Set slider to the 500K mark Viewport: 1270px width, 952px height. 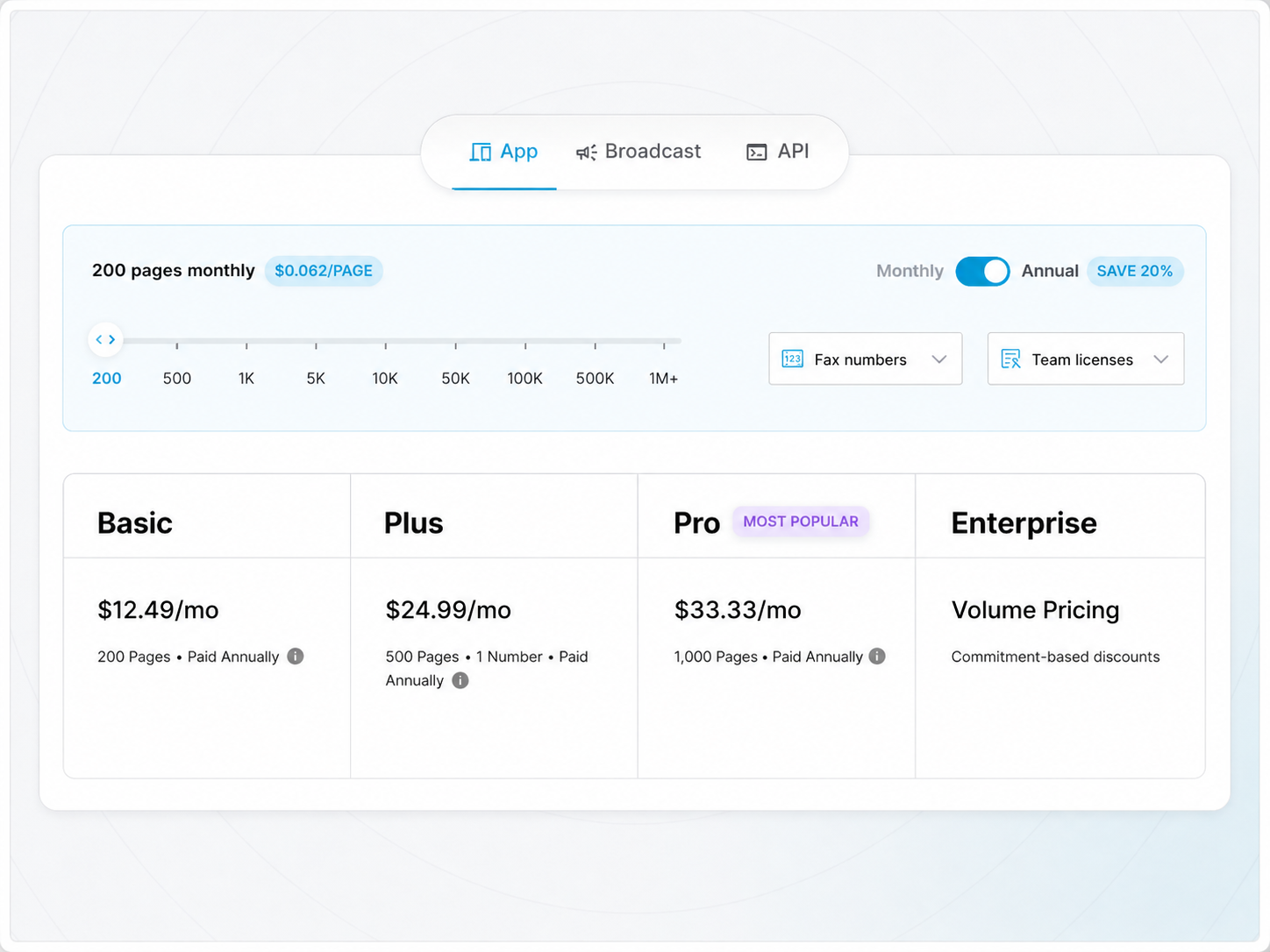595,378
